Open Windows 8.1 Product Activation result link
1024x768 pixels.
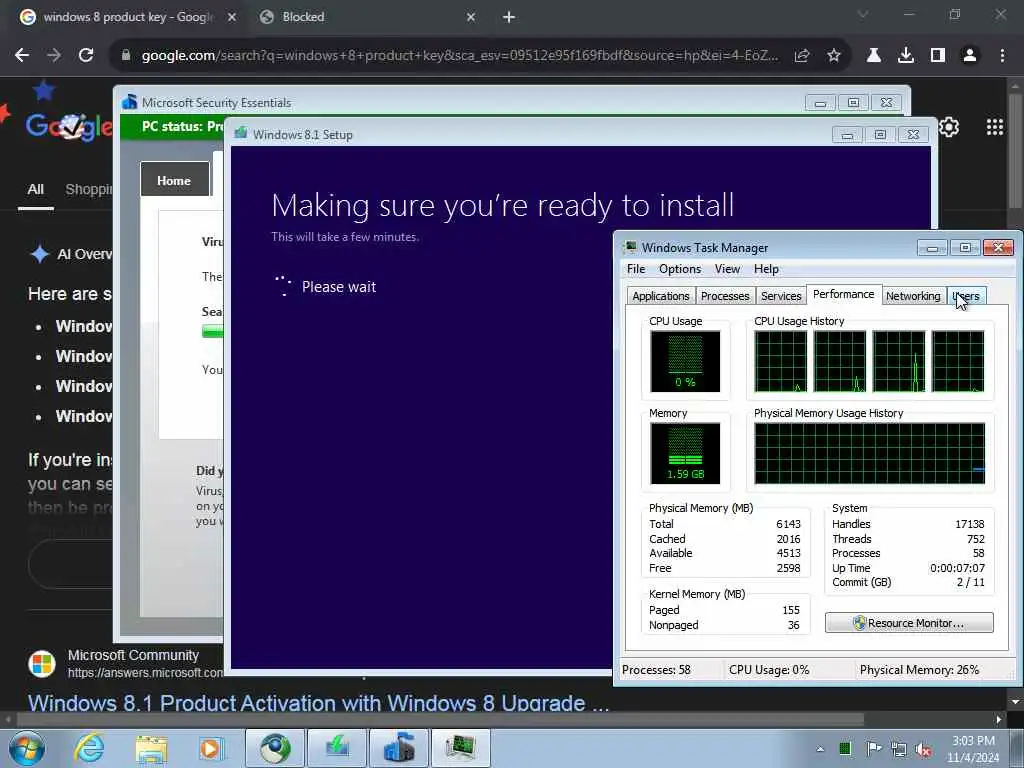(x=318, y=703)
